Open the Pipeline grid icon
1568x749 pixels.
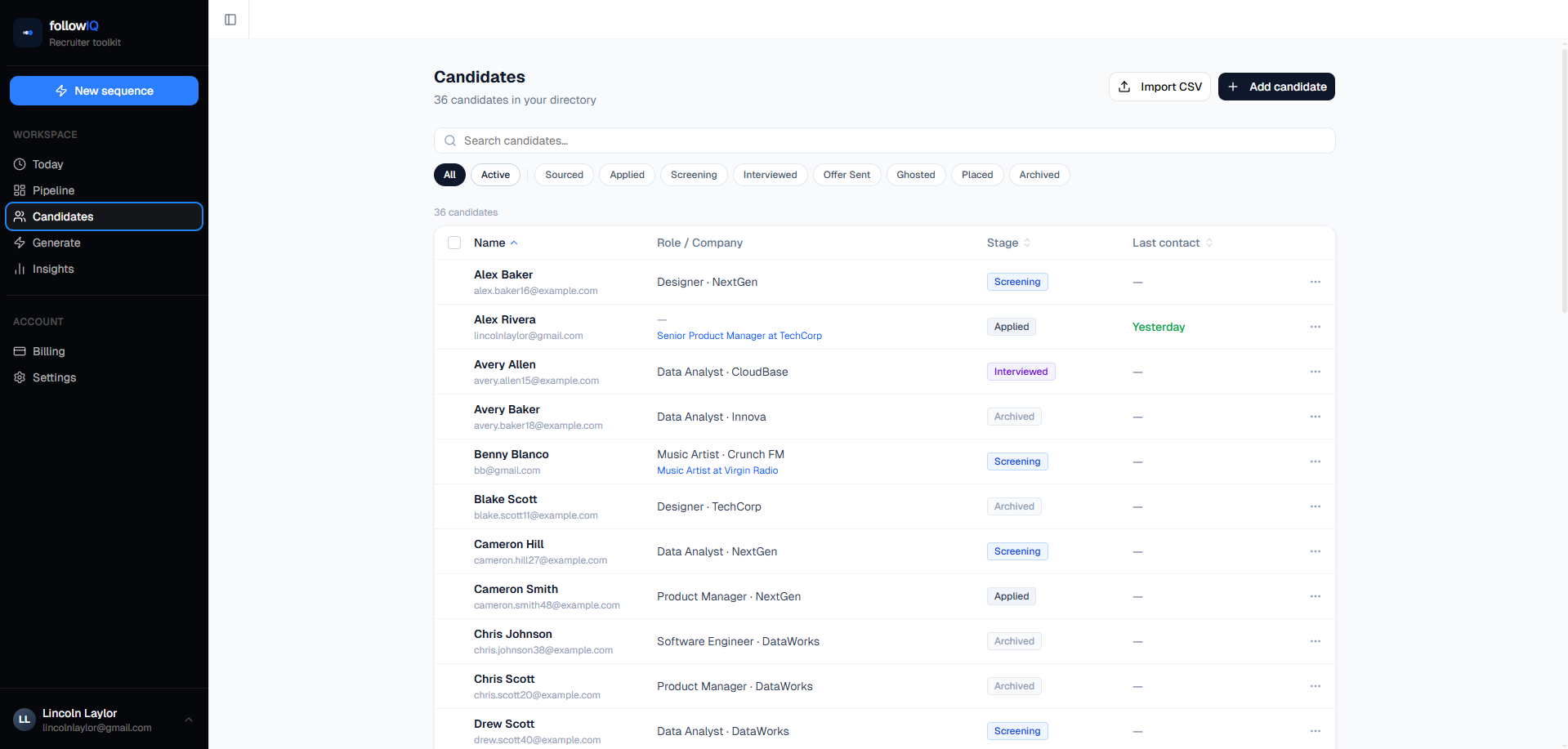coord(20,190)
